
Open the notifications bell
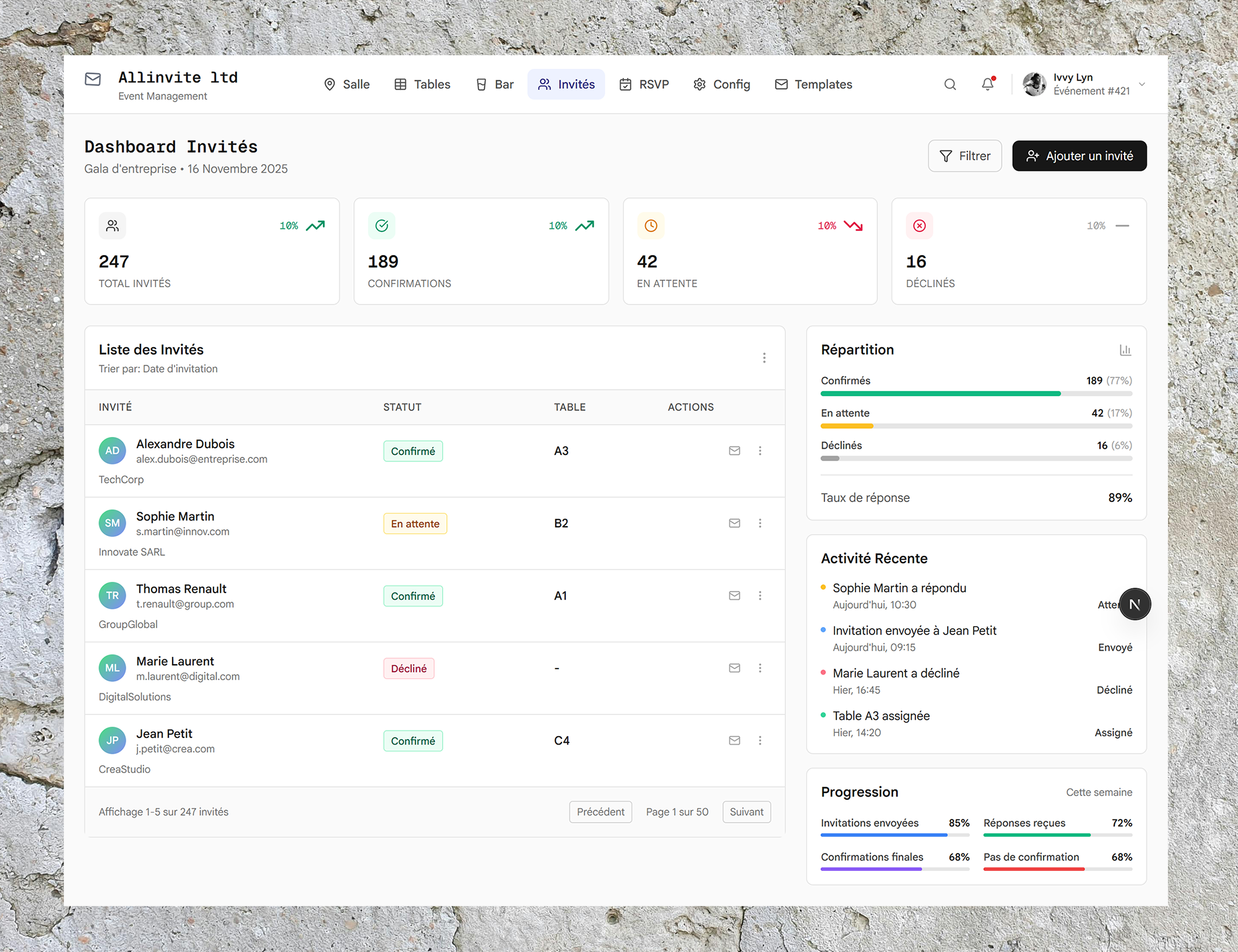pos(987,84)
